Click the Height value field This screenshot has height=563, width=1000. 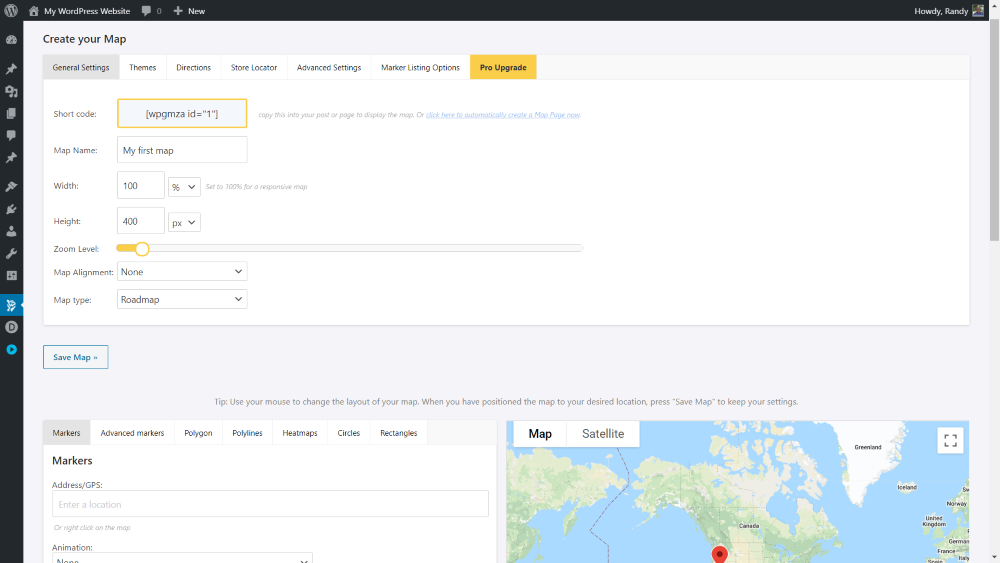click(141, 221)
